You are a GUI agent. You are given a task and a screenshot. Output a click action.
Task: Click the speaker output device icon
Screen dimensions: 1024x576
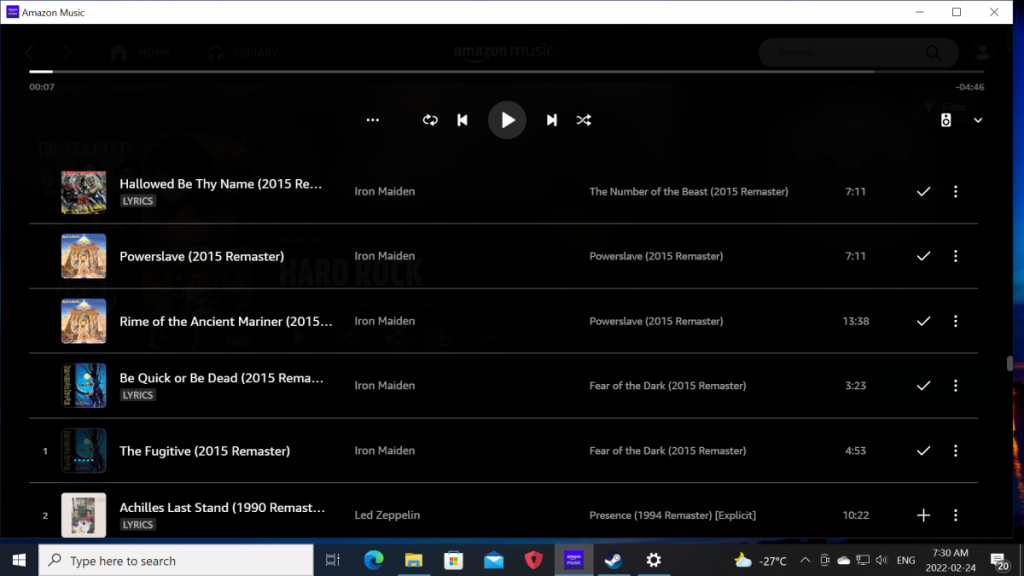(946, 120)
